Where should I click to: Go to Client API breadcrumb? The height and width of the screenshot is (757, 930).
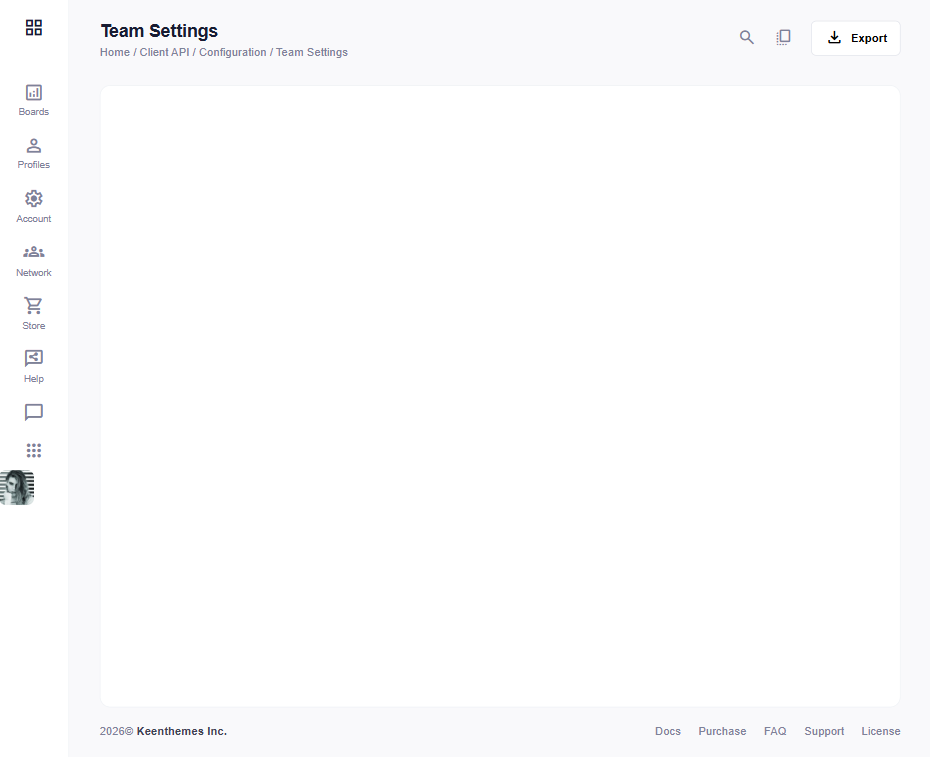pyautogui.click(x=164, y=52)
